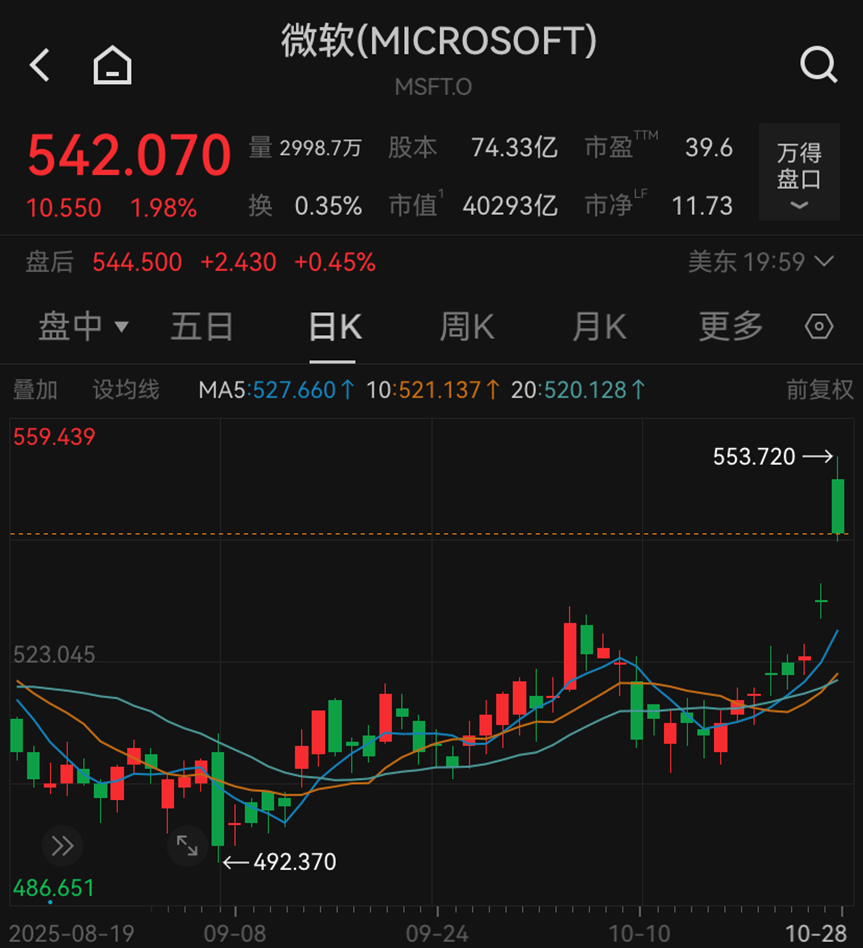Screen dimensions: 863x948
Task: Tap the 叠加 overlay button
Action: (x=35, y=389)
